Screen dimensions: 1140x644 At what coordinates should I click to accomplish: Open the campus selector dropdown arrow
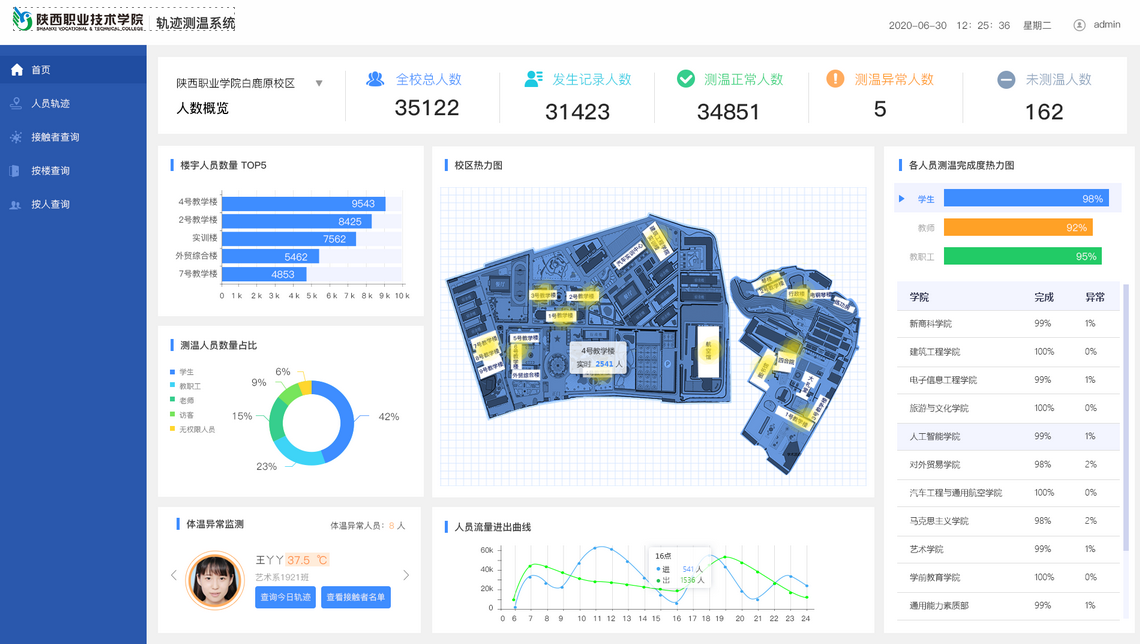click(319, 84)
